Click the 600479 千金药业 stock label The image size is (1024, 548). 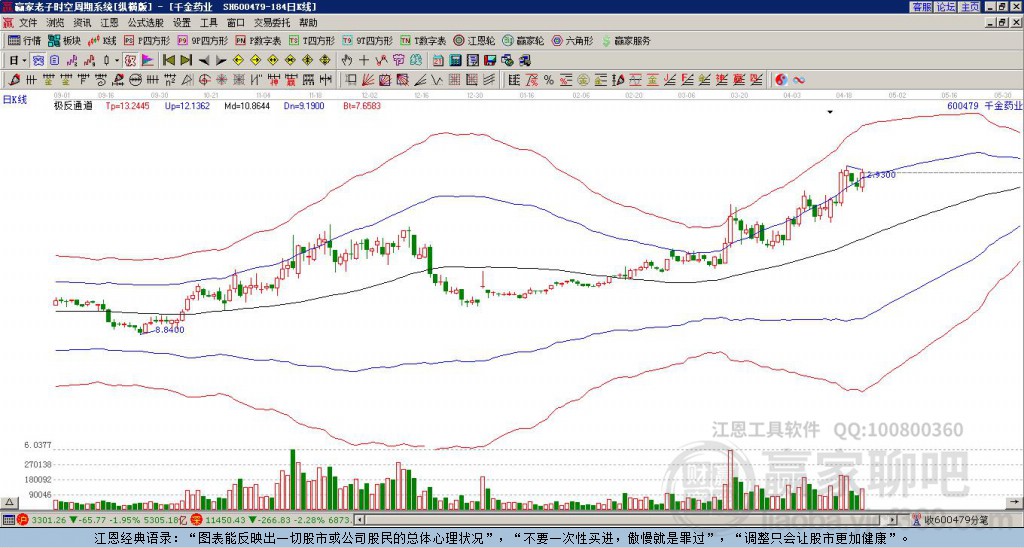coord(984,105)
